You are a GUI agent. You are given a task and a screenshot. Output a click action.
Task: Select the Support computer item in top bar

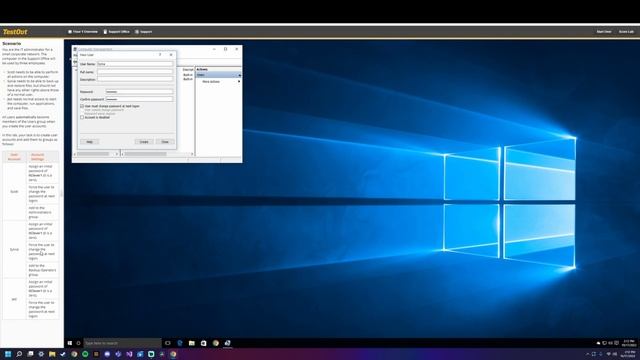(x=144, y=31)
